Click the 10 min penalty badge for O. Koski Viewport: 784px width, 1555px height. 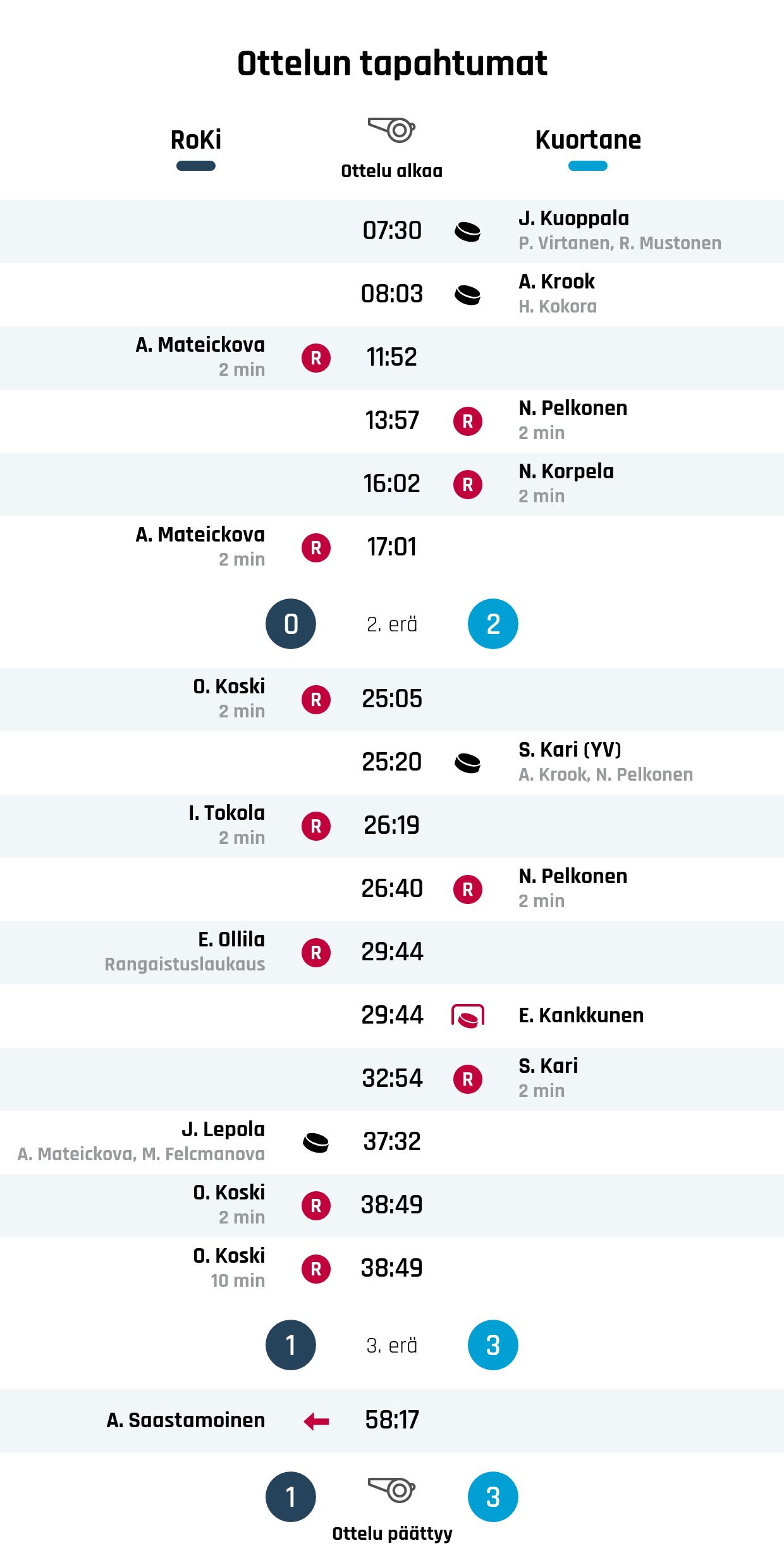316,1269
